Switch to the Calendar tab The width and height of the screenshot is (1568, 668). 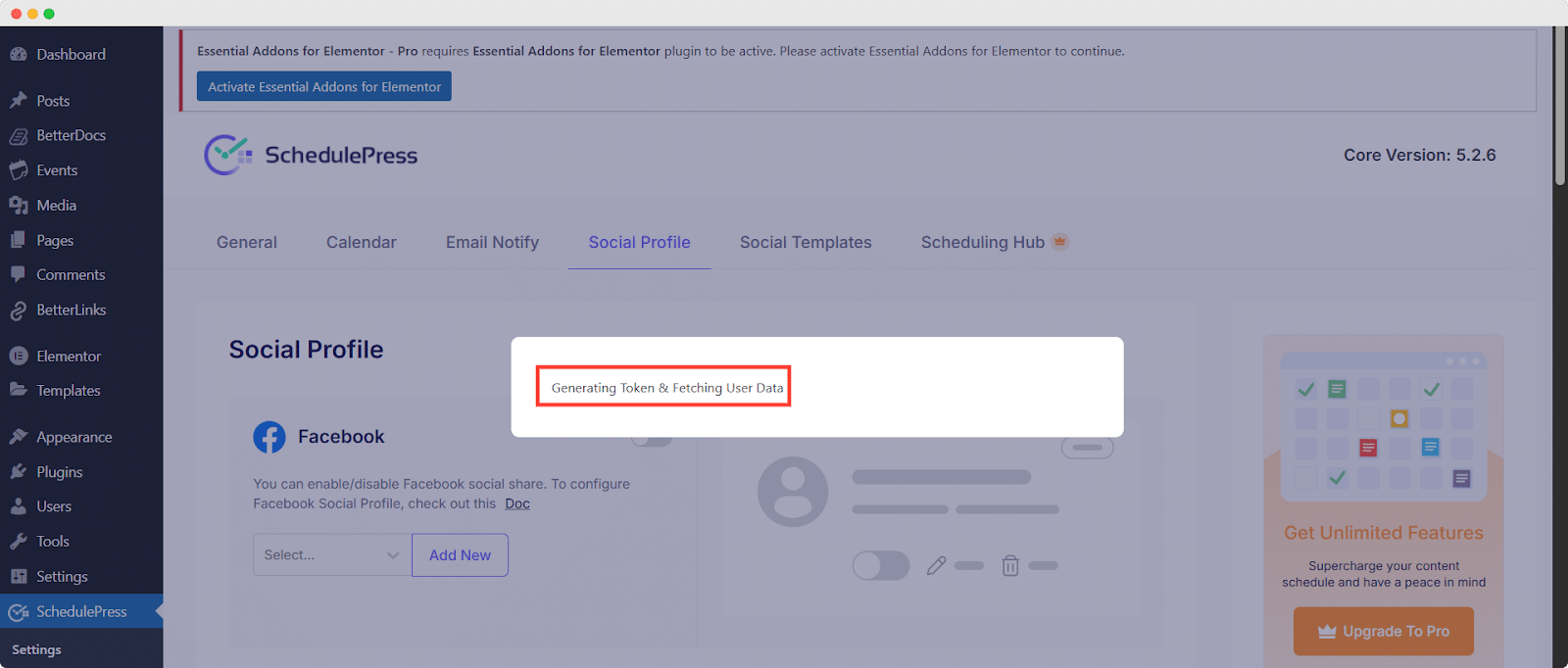(362, 242)
